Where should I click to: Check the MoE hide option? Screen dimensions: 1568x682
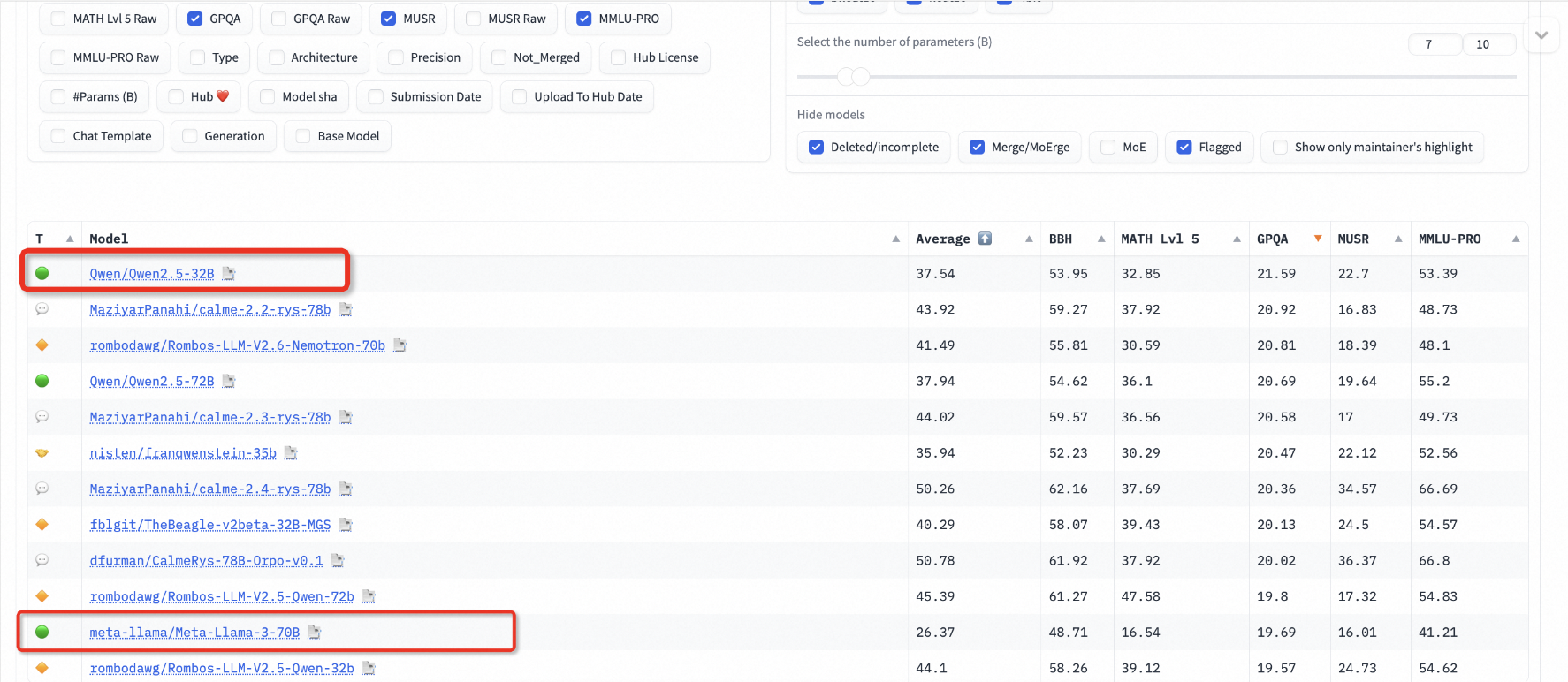1108,148
